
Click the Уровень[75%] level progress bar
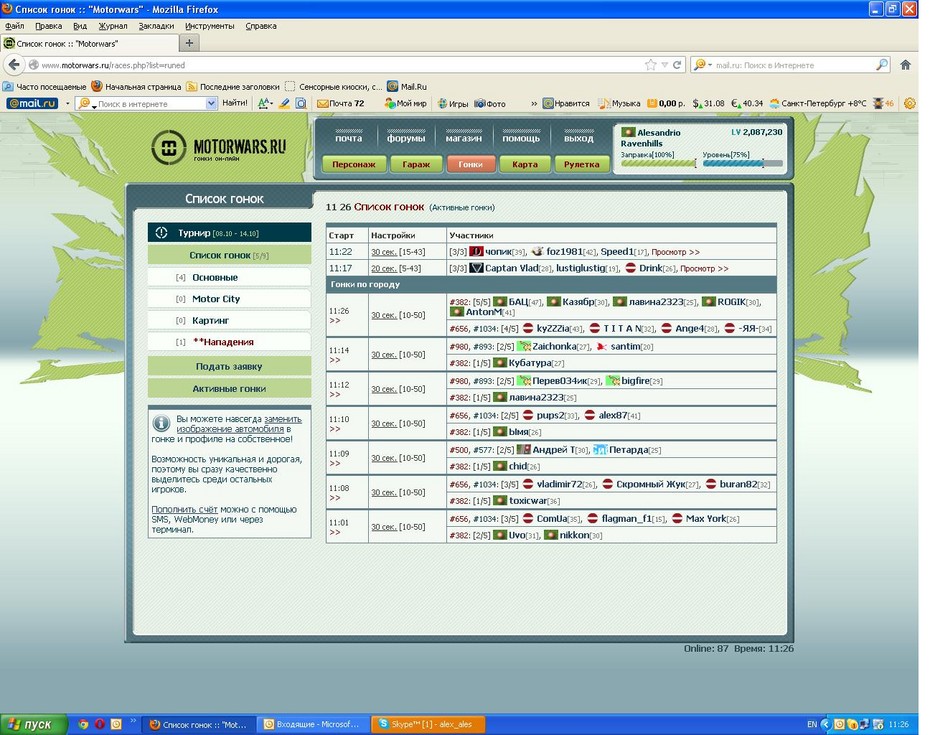point(743,163)
